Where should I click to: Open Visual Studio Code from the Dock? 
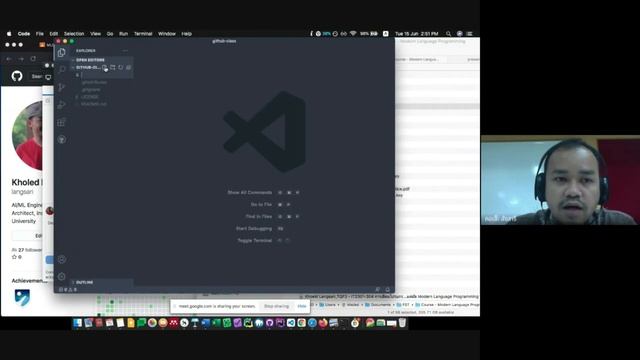[x=291, y=323]
